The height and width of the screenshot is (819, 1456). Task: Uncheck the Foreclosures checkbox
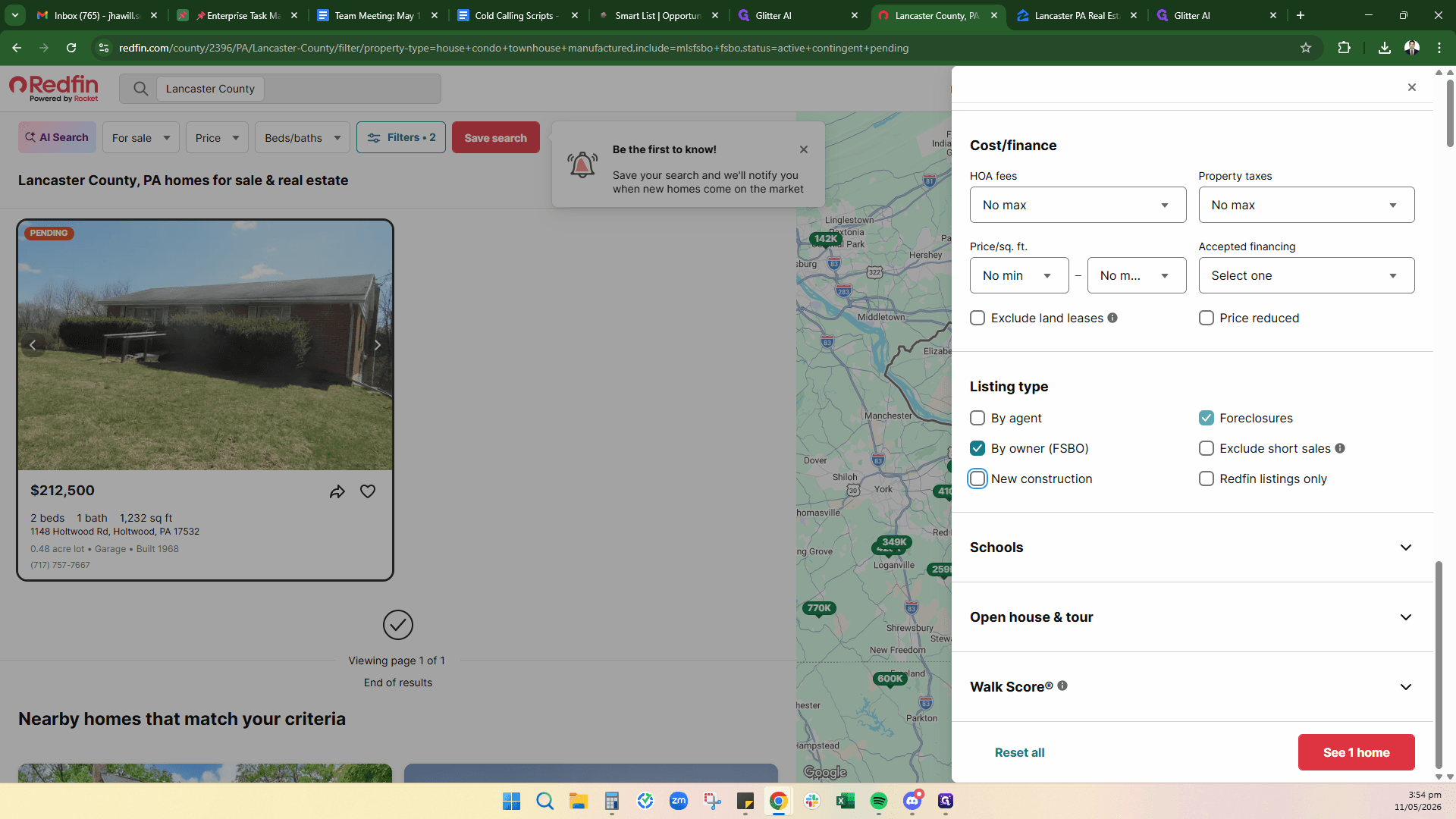point(1207,418)
